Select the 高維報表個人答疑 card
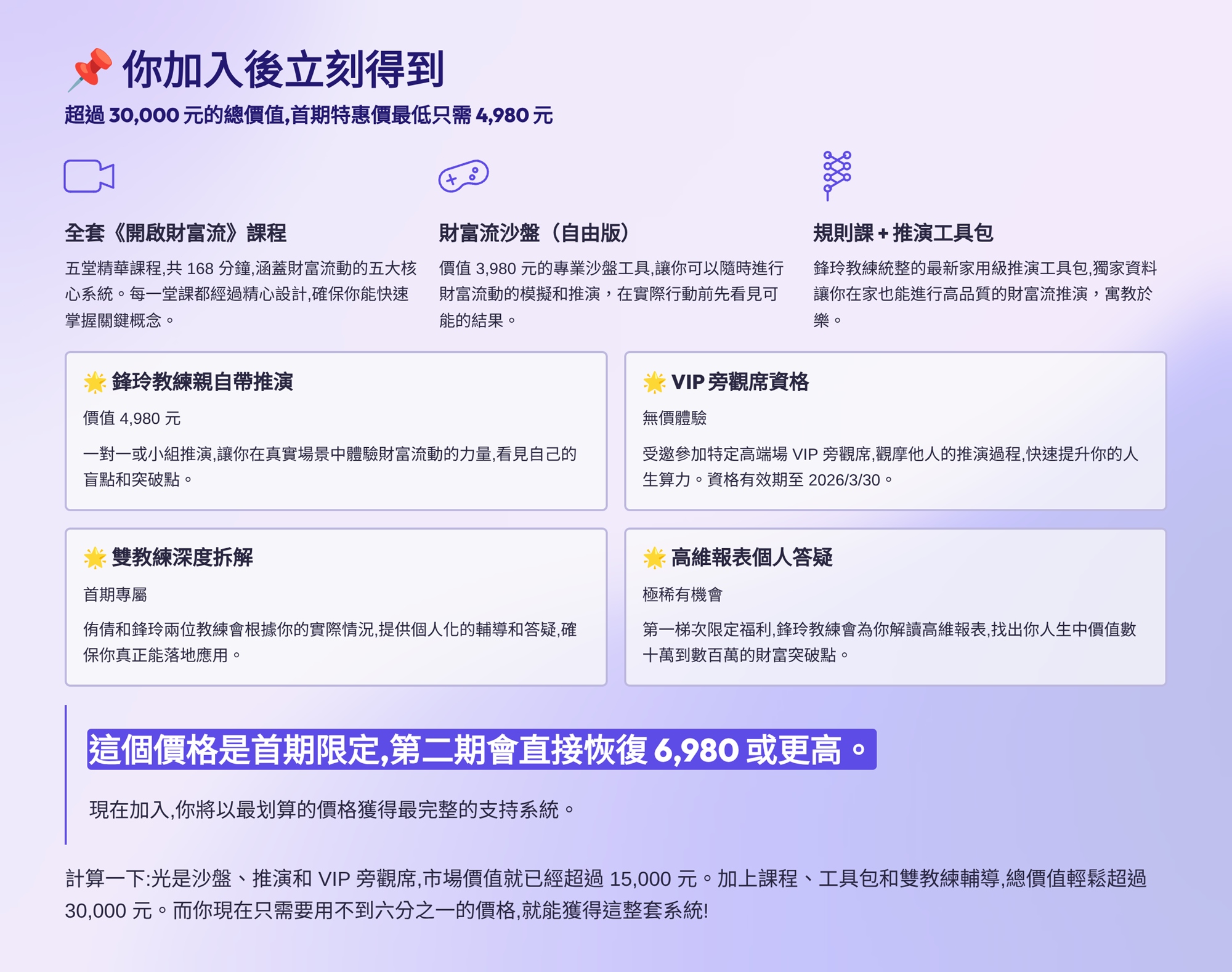The height and width of the screenshot is (972, 1232). [894, 606]
